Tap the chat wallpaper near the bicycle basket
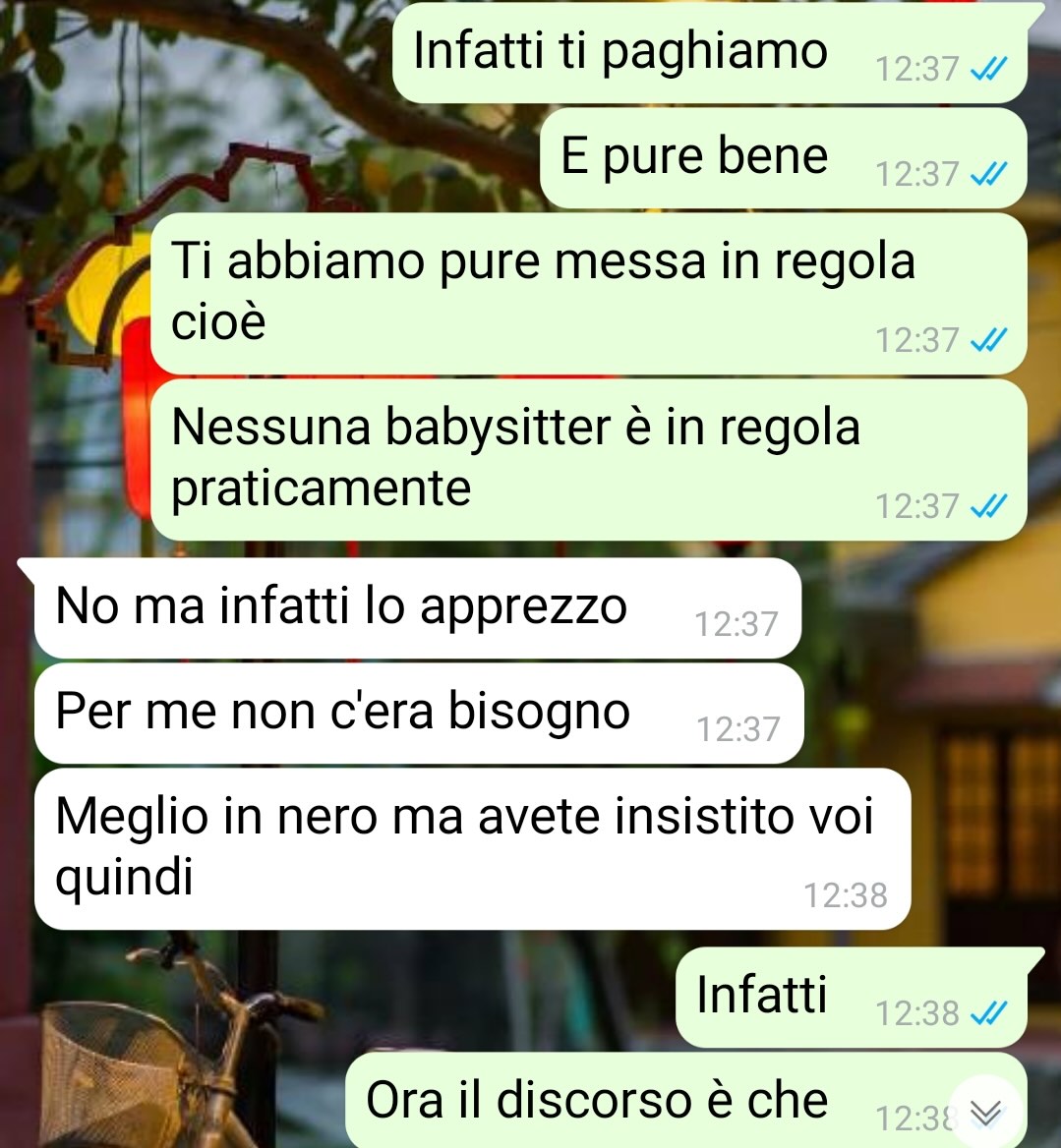Screen dimensions: 1061x1148 [110, 1062]
